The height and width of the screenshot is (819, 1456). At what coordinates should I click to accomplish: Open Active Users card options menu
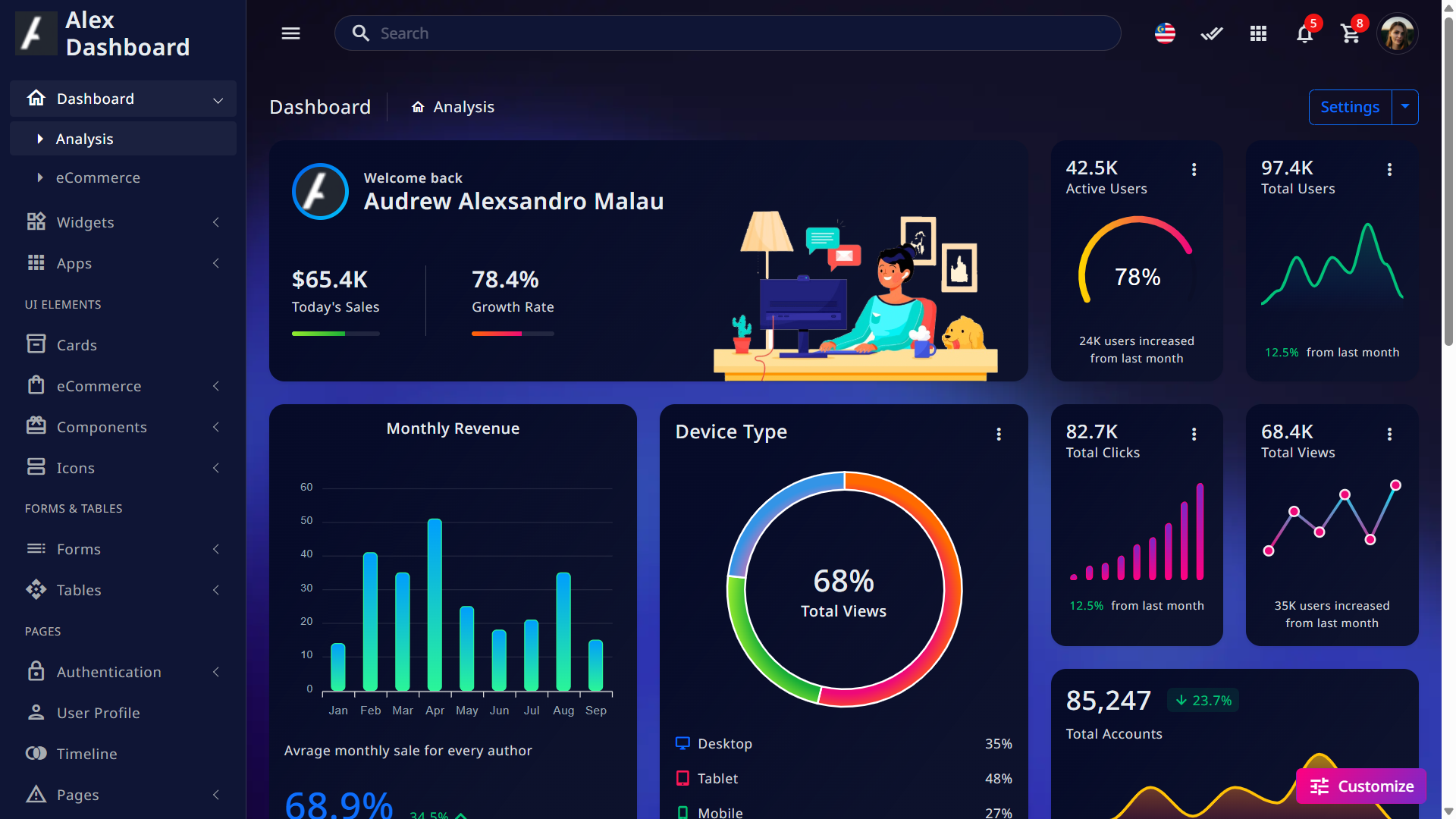(1194, 170)
